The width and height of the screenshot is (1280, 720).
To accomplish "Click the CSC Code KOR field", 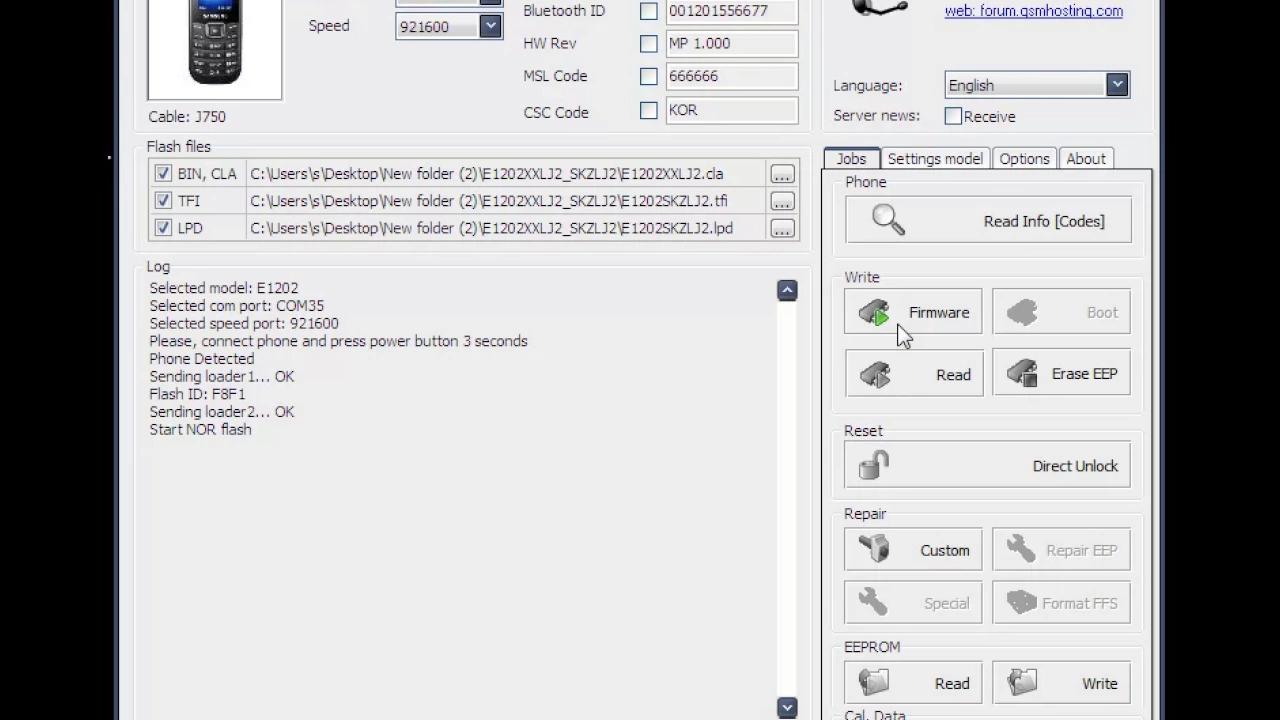I will [x=732, y=111].
